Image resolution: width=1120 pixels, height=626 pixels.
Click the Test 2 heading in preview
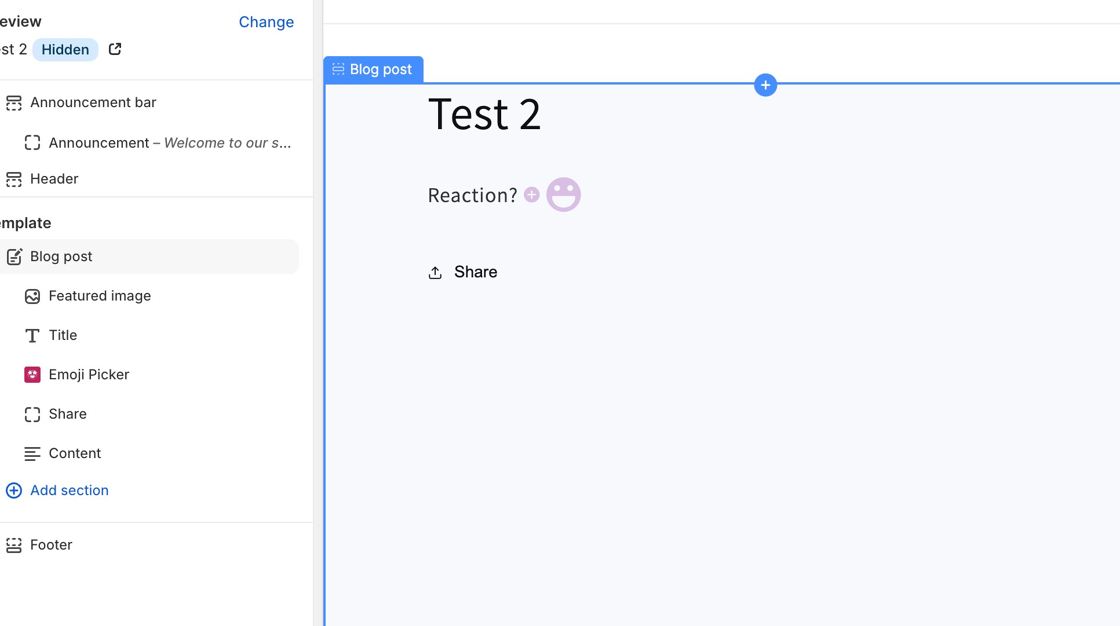pyautogui.click(x=484, y=114)
